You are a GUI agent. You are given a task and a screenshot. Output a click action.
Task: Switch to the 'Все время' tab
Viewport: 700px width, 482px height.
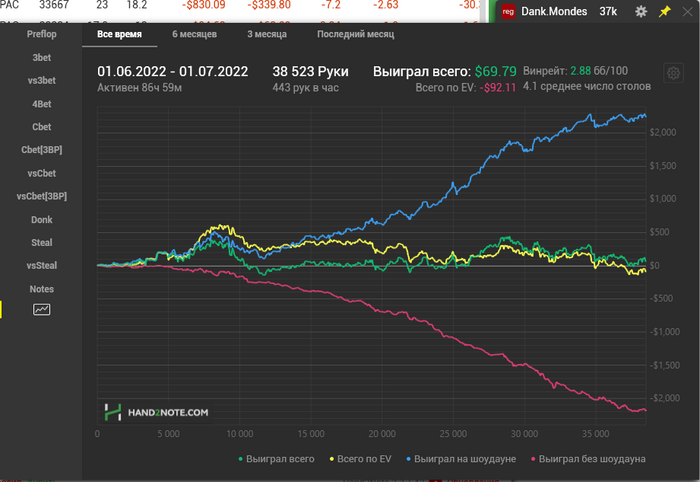pos(120,34)
